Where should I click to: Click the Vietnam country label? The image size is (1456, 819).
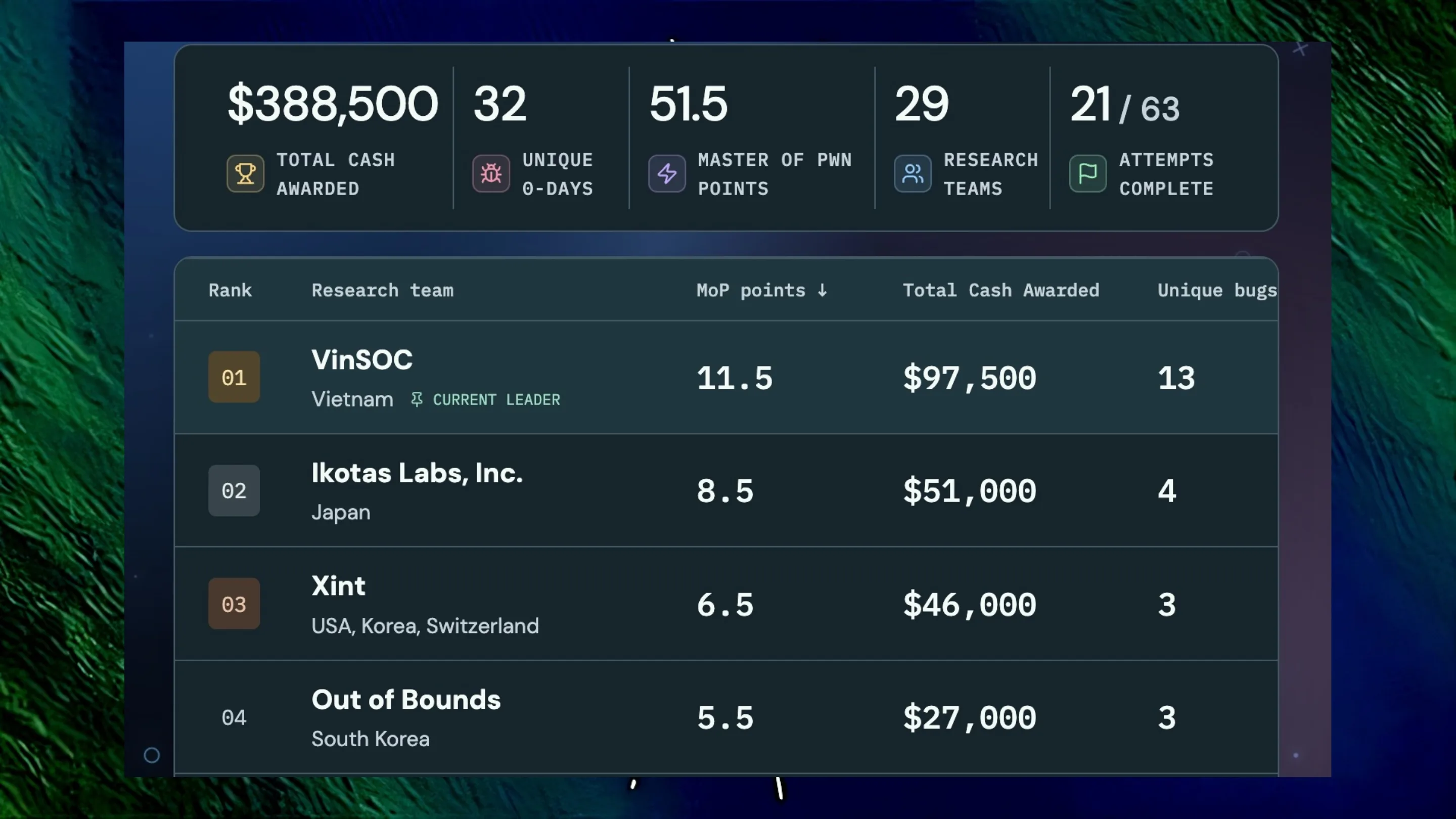(352, 399)
